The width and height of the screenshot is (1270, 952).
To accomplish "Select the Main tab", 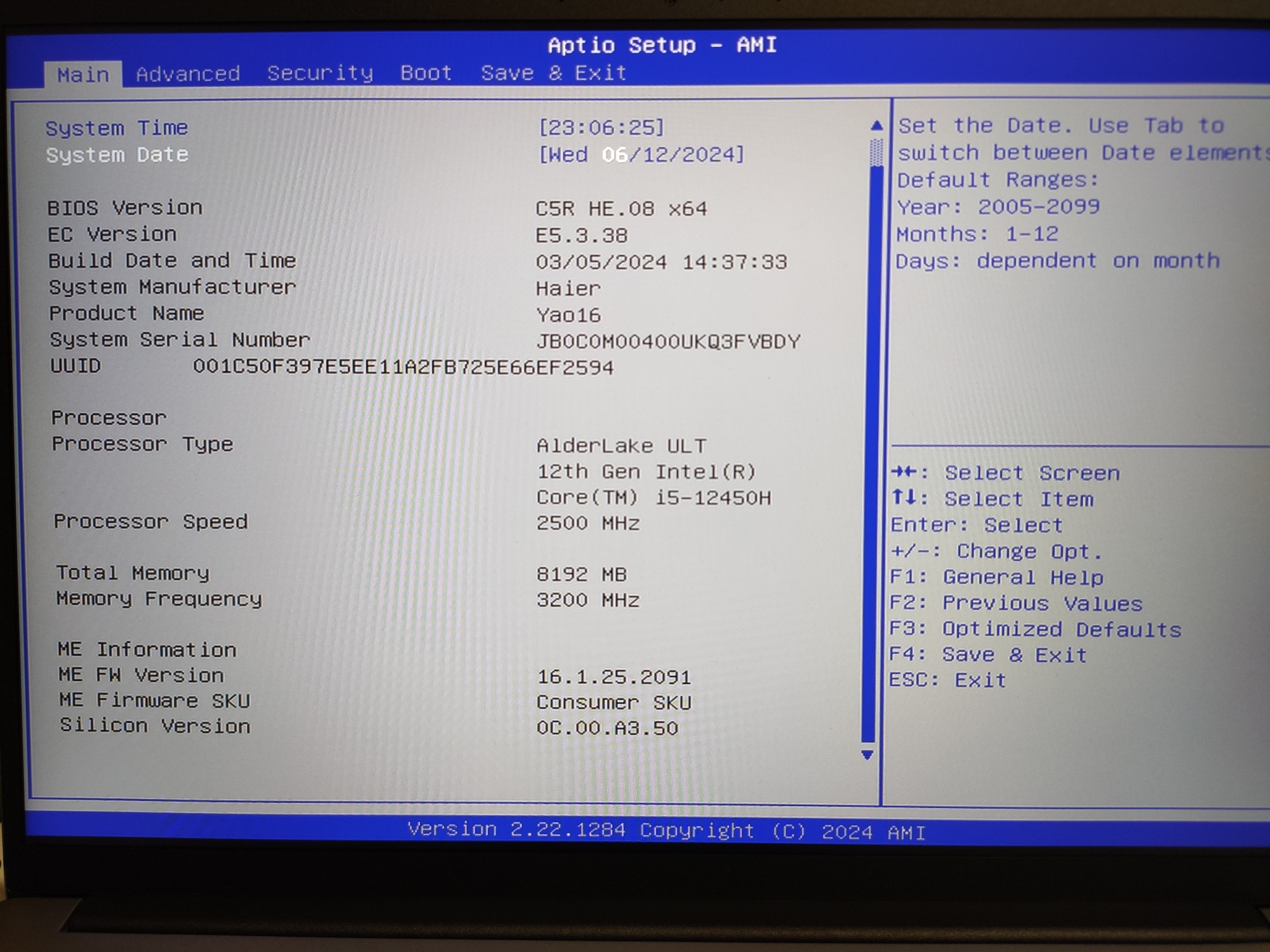I will (x=83, y=75).
